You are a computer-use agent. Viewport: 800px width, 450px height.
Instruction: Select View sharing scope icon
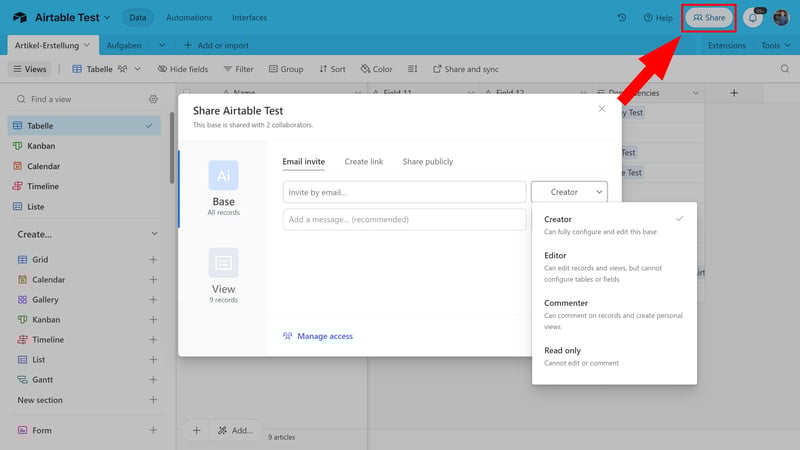pos(223,263)
